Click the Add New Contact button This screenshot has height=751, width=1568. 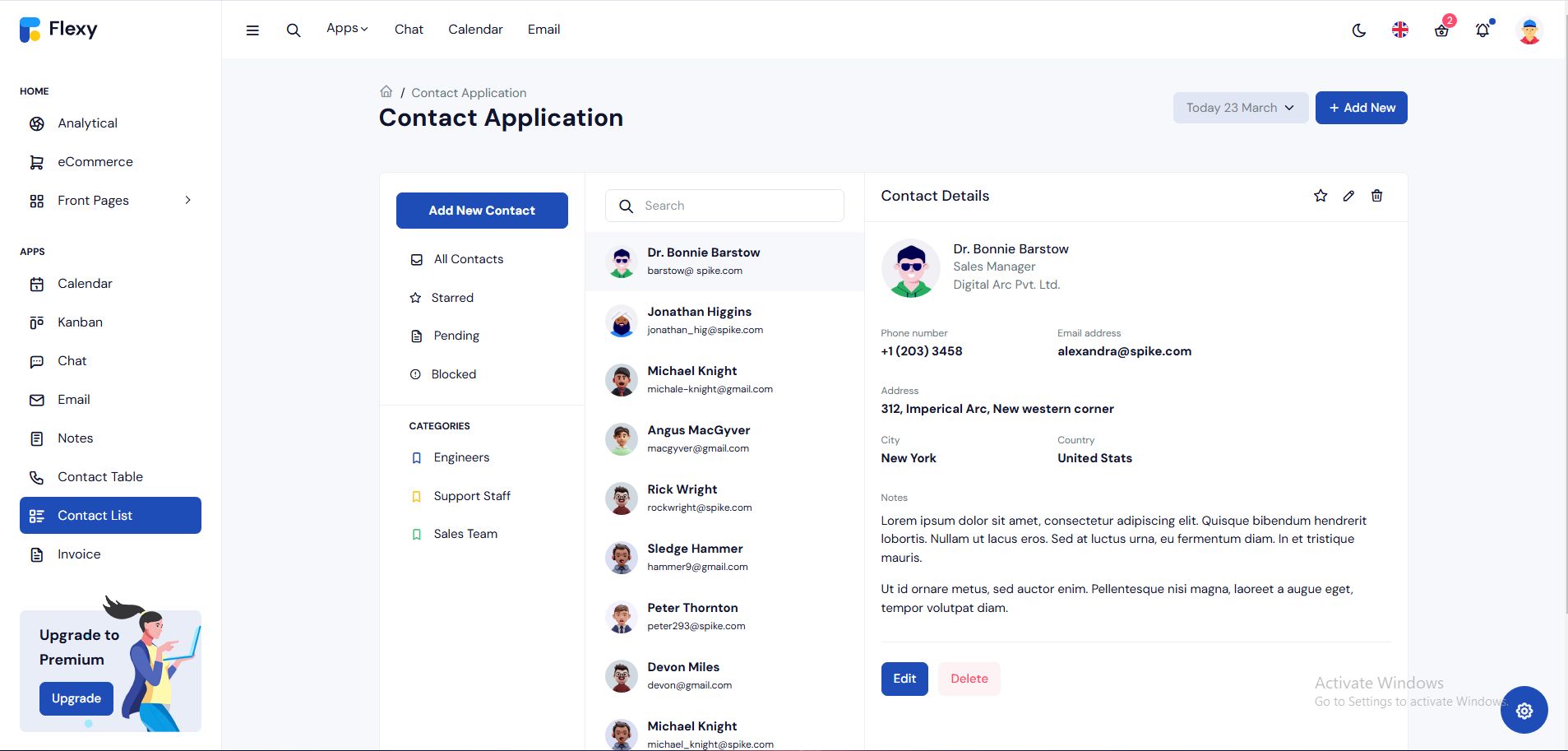(x=482, y=211)
